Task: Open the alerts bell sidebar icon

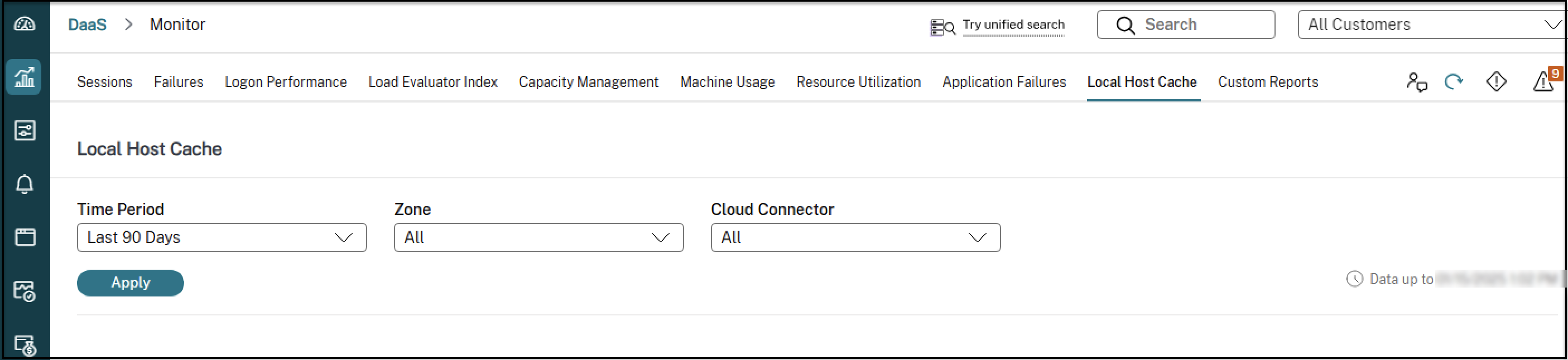Action: 25,184
